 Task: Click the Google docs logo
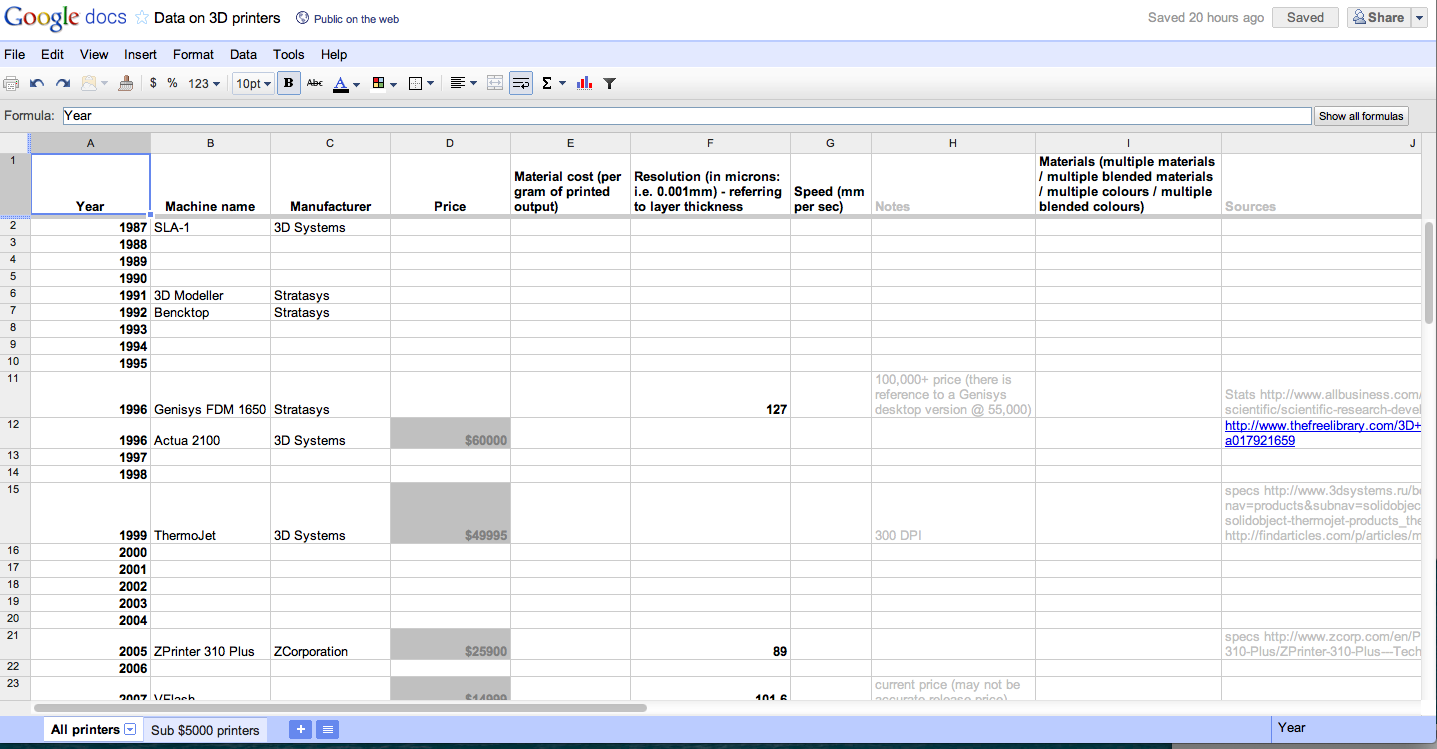tap(66, 18)
